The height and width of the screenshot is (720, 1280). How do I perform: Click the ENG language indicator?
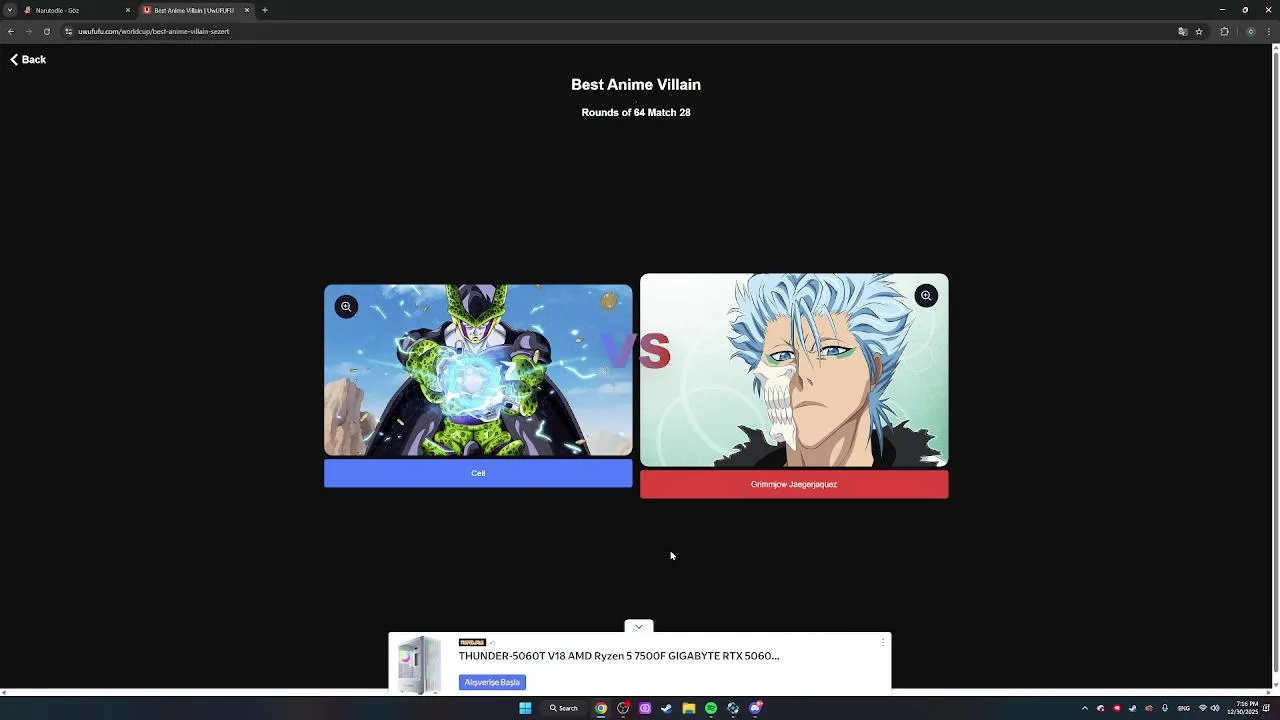pyautogui.click(x=1184, y=708)
